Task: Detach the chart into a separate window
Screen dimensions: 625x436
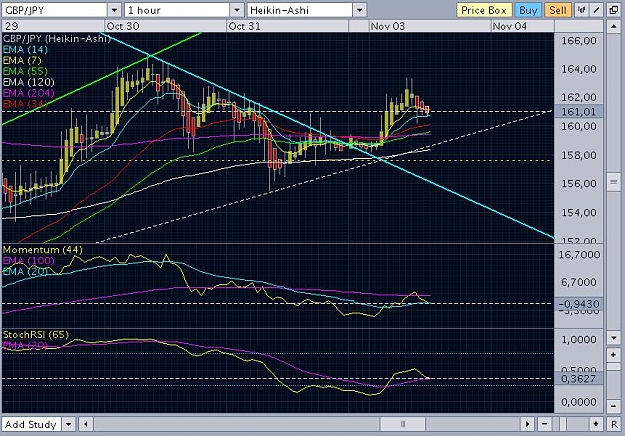Action: [614, 10]
